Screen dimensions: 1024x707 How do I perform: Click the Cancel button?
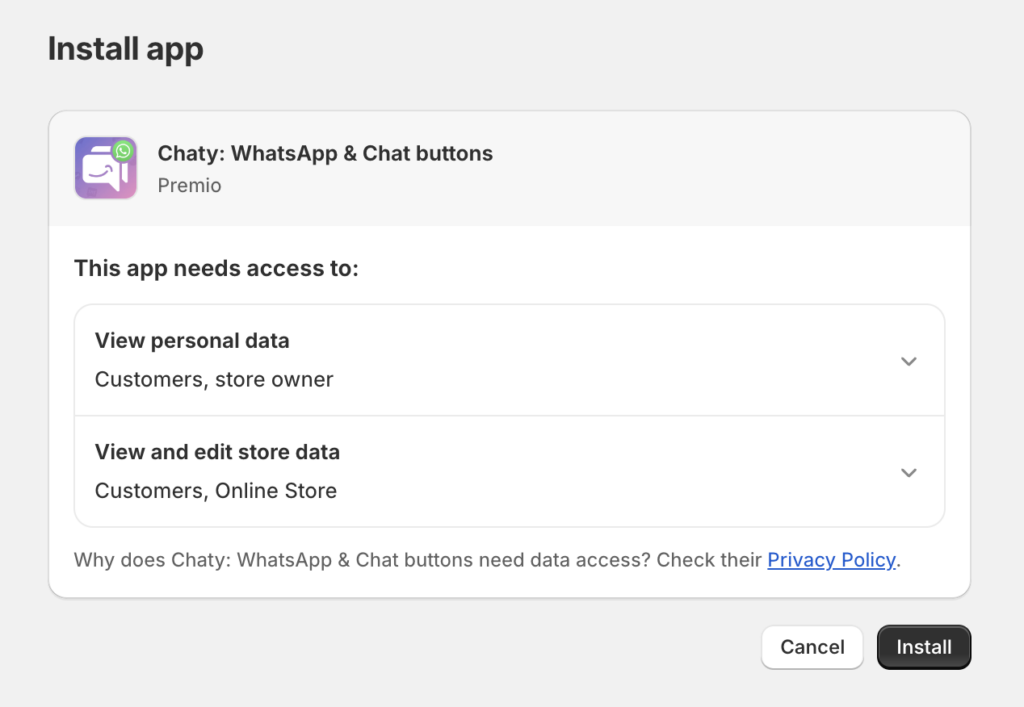[x=812, y=647]
